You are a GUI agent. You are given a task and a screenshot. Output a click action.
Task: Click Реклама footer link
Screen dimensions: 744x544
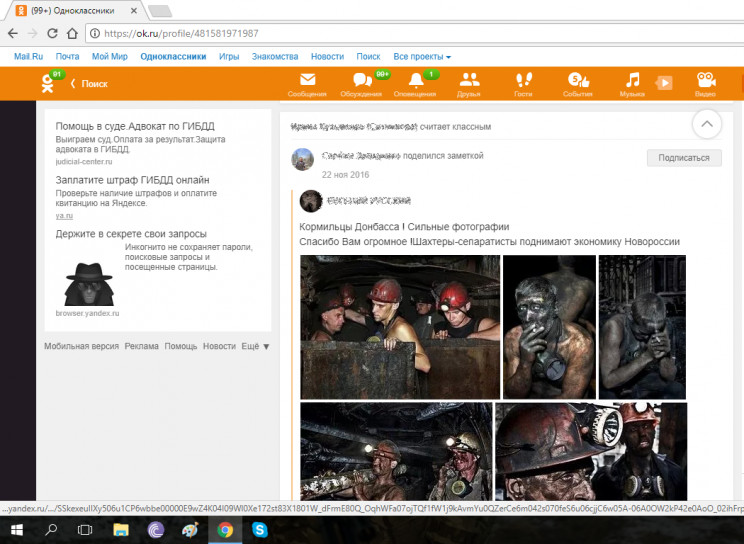coord(141,346)
